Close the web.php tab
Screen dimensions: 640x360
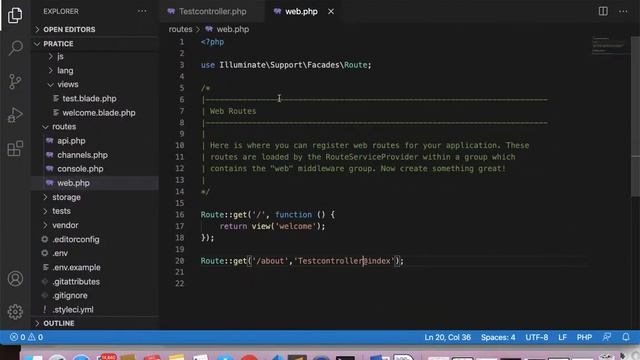click(x=331, y=12)
